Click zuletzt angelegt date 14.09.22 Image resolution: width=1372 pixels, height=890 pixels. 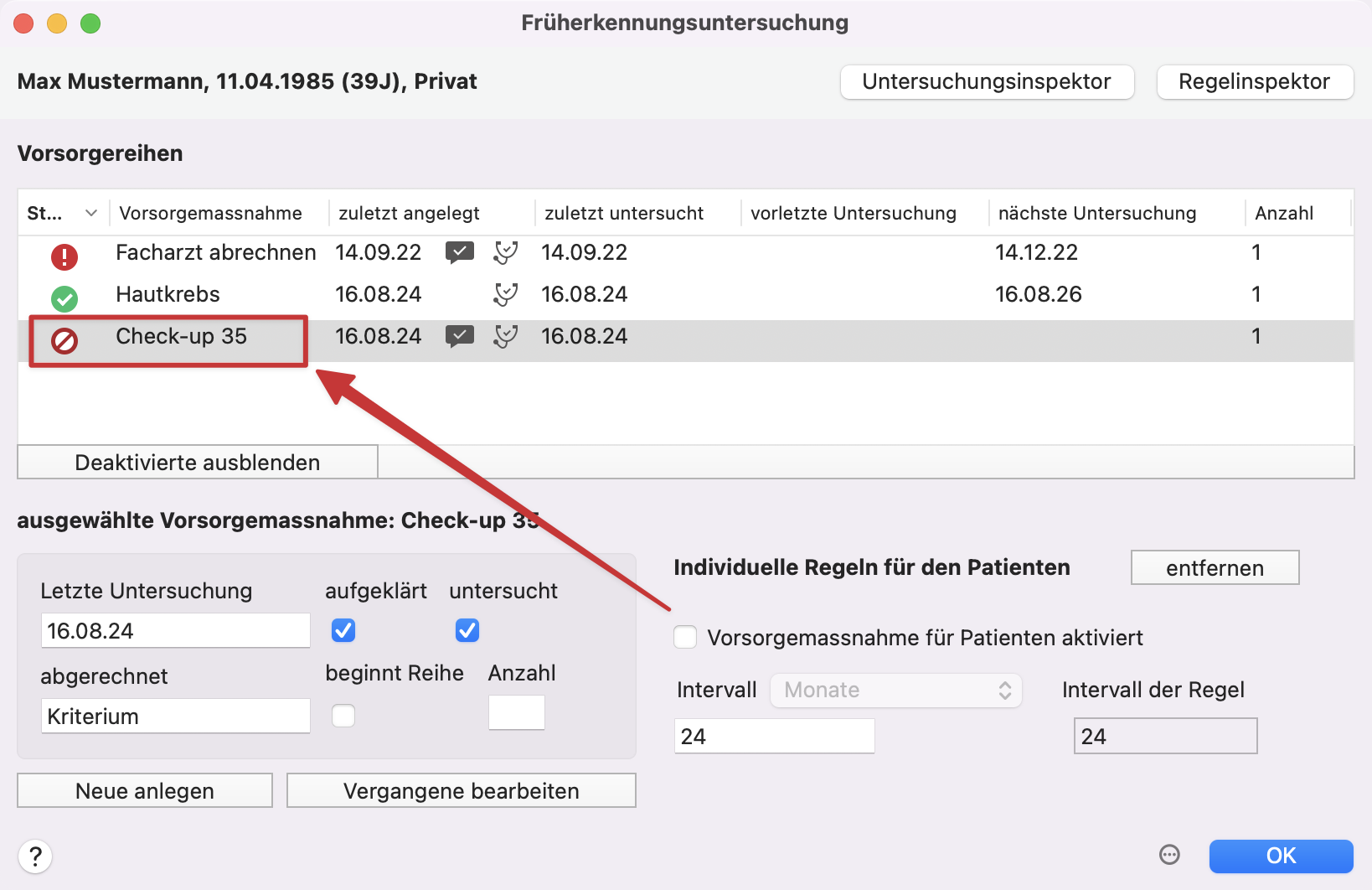[x=379, y=252]
